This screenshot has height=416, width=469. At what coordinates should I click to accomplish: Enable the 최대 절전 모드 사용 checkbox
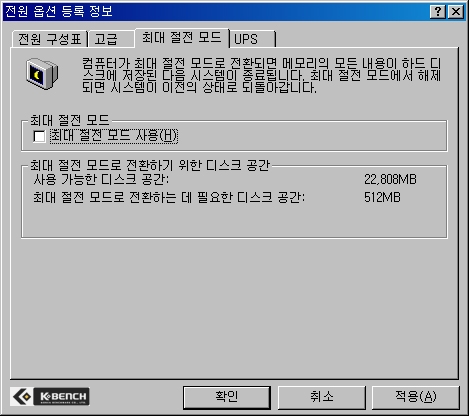click(39, 136)
